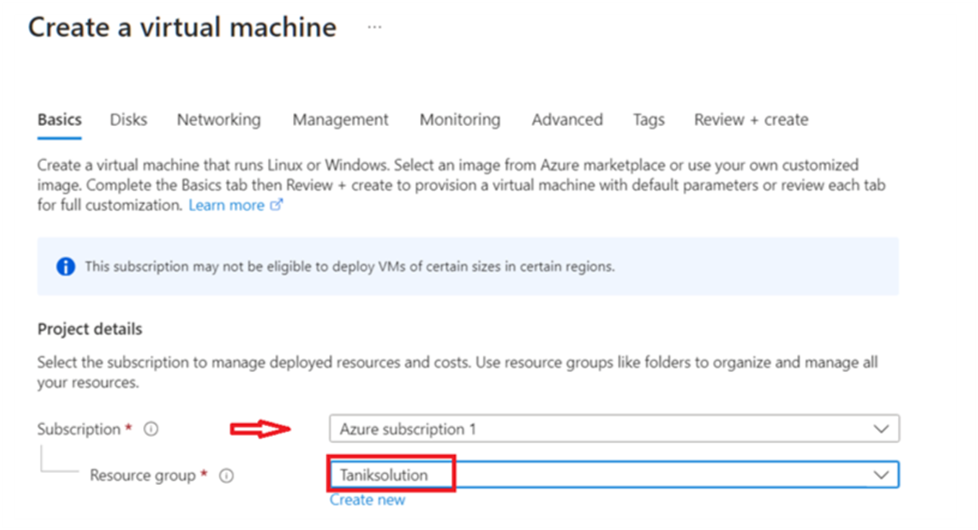Click the Learn more link
The width and height of the screenshot is (978, 530).
click(226, 205)
